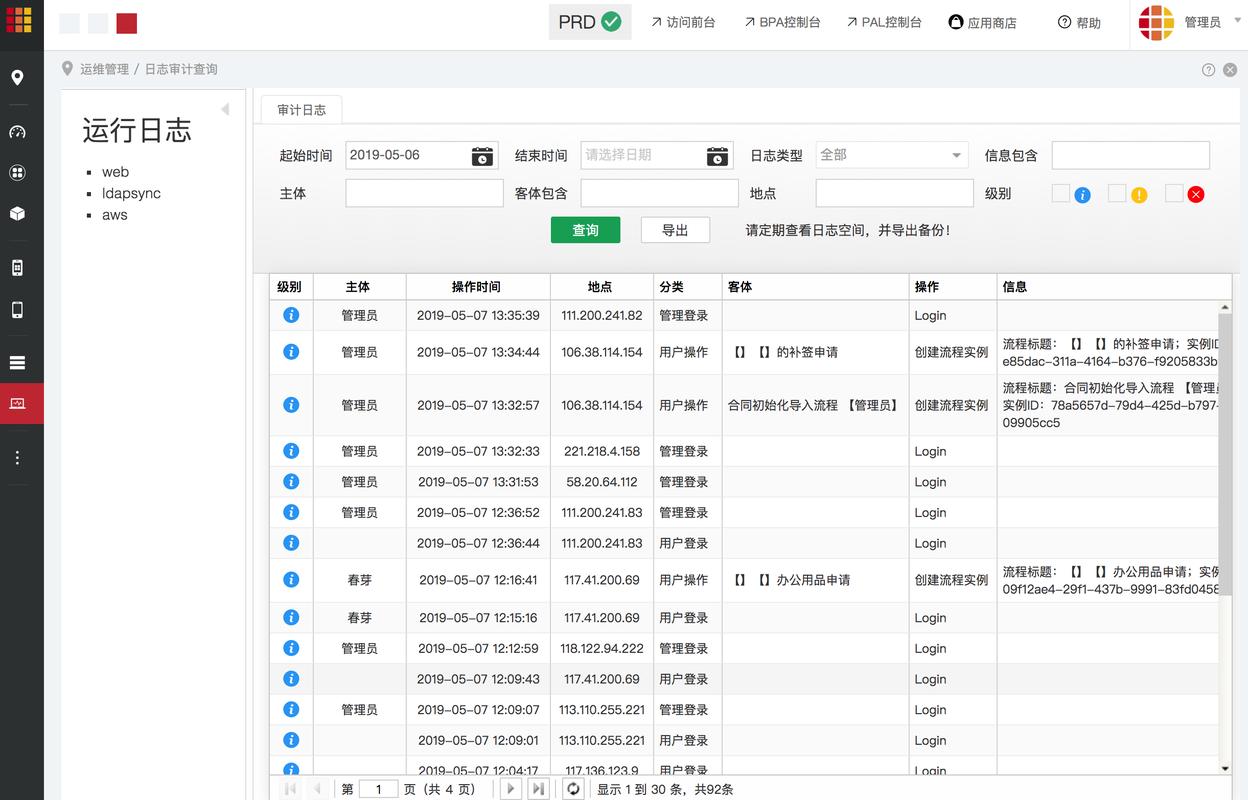This screenshot has height=800, width=1248.
Task: Open the web log link
Action: point(115,172)
